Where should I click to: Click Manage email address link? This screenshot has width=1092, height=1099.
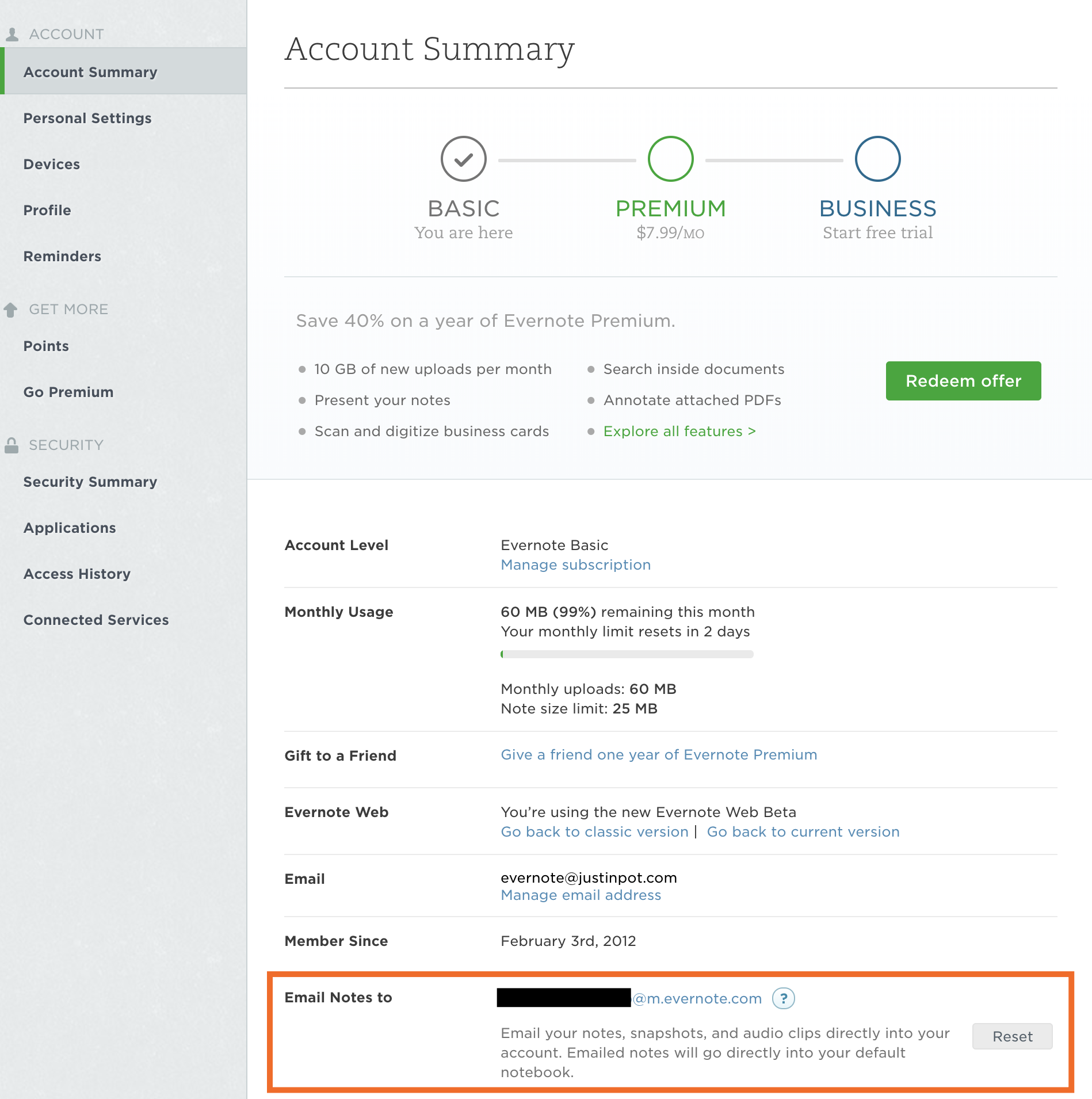[x=581, y=895]
